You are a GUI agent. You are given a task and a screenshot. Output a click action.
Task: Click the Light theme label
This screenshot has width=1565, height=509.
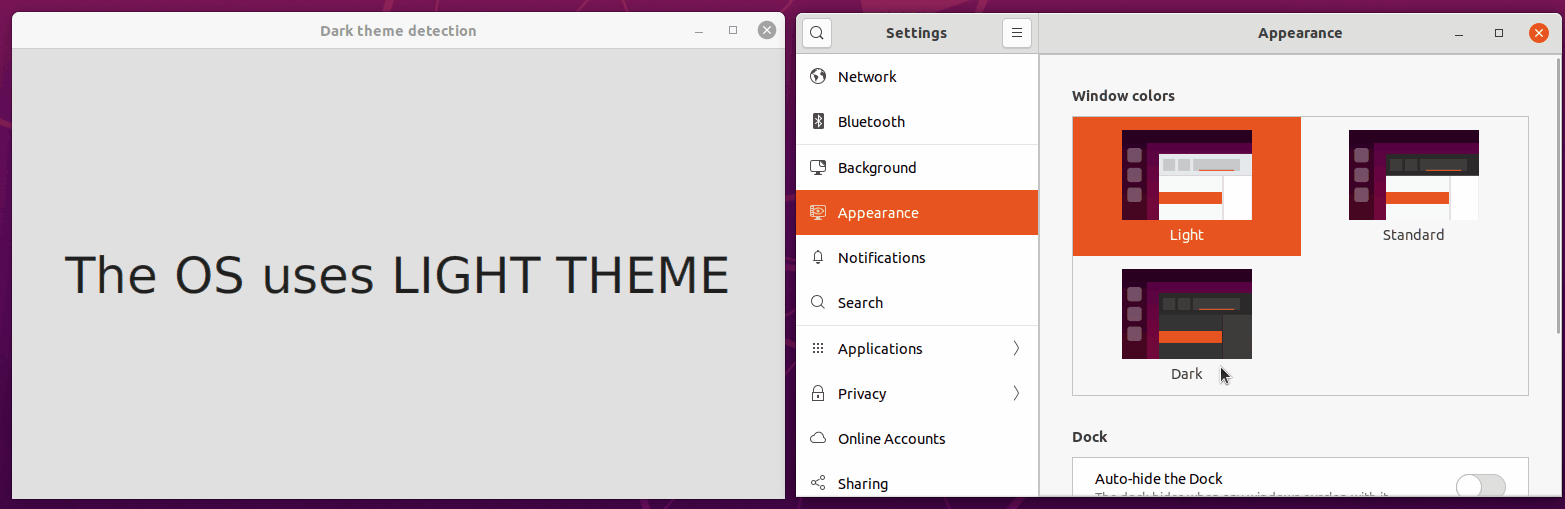point(1187,235)
